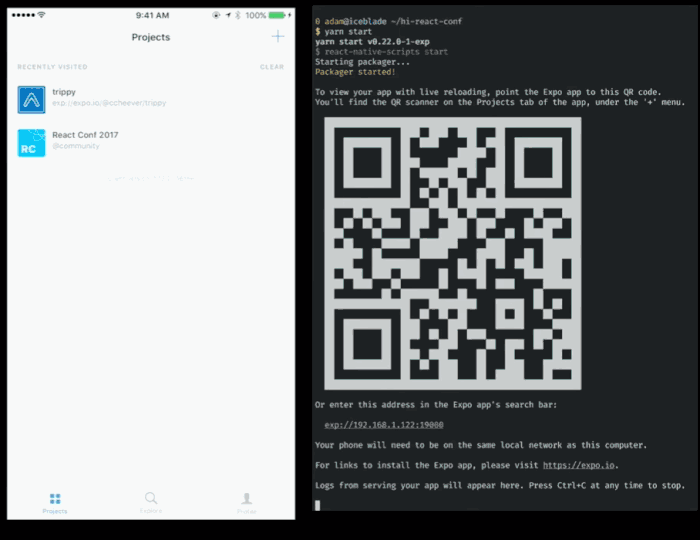The image size is (700, 540).
Task: Click the adam@iceblade prompt text
Action: (355, 21)
